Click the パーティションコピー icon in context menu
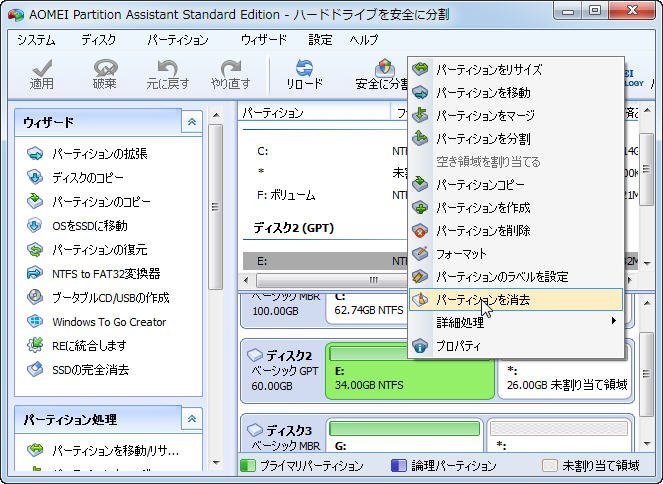This screenshot has width=663, height=484. [x=420, y=184]
